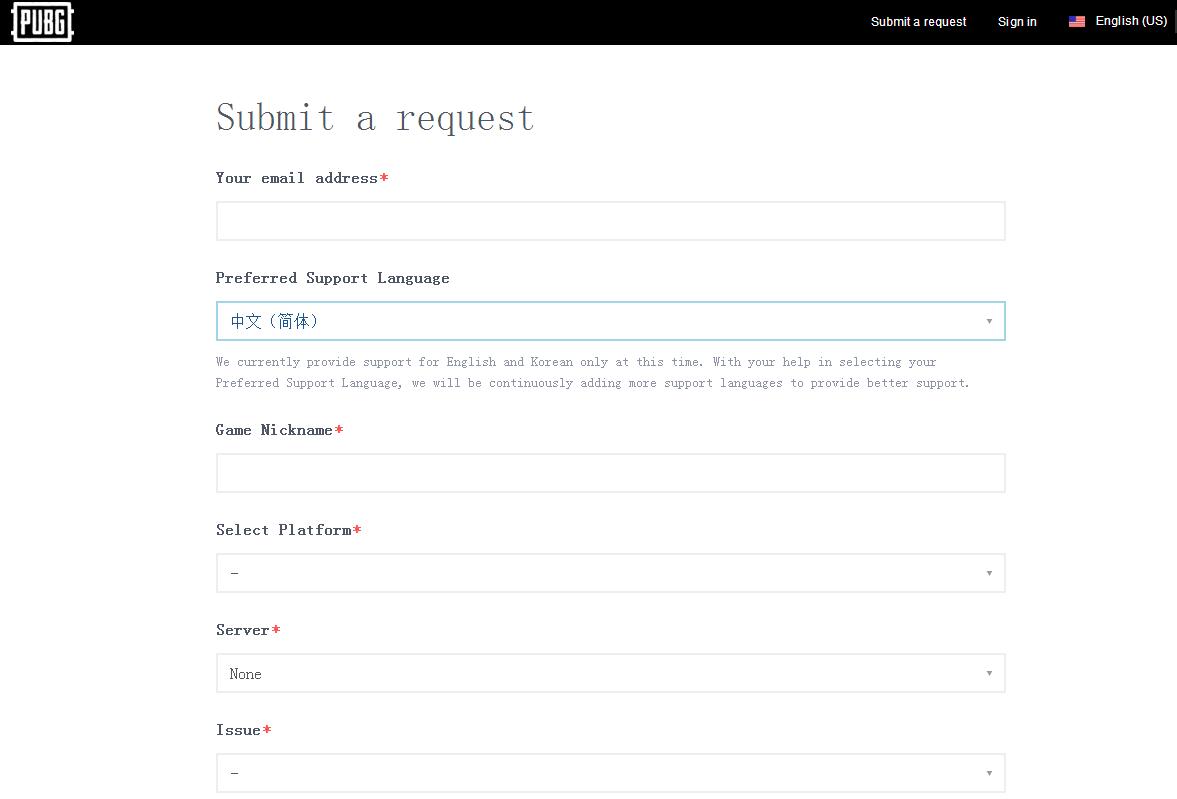Viewport: 1177px width, 799px height.
Task: Expand the Select Platform dropdown
Action: tap(610, 573)
